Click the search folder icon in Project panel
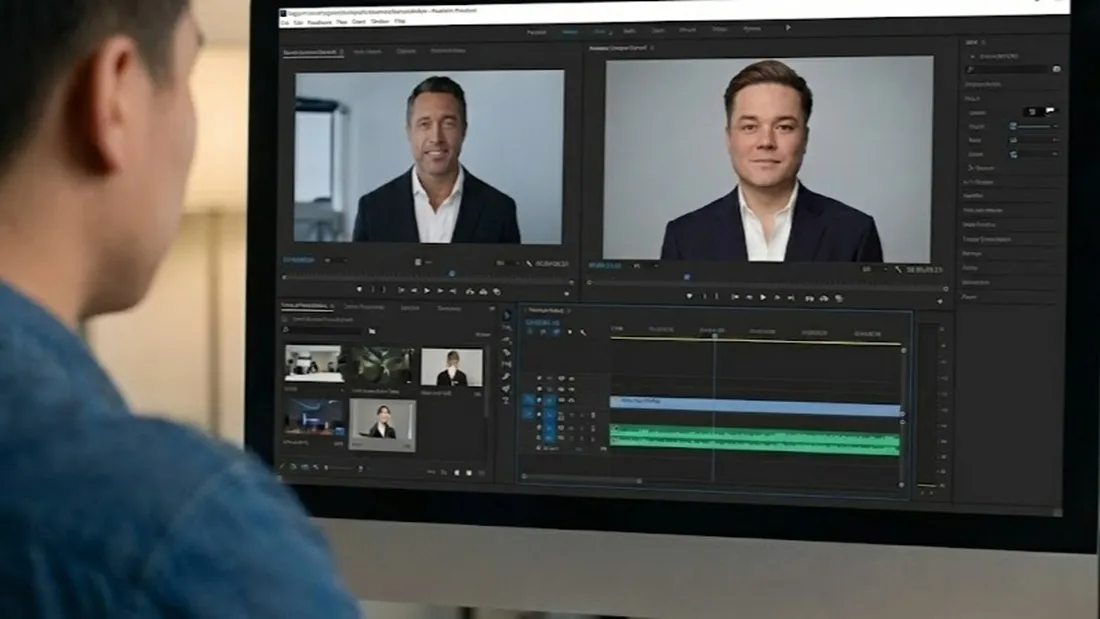 click(372, 330)
